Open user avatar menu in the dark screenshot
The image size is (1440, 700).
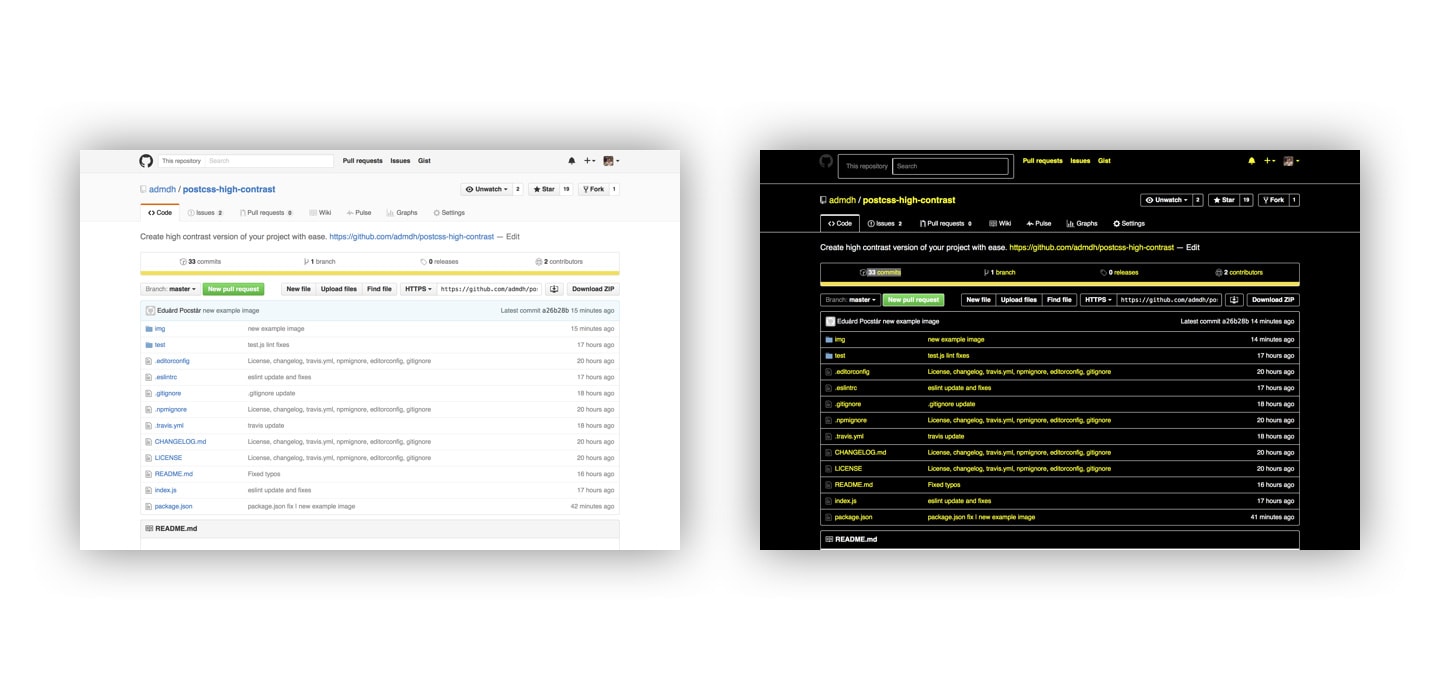click(1291, 161)
